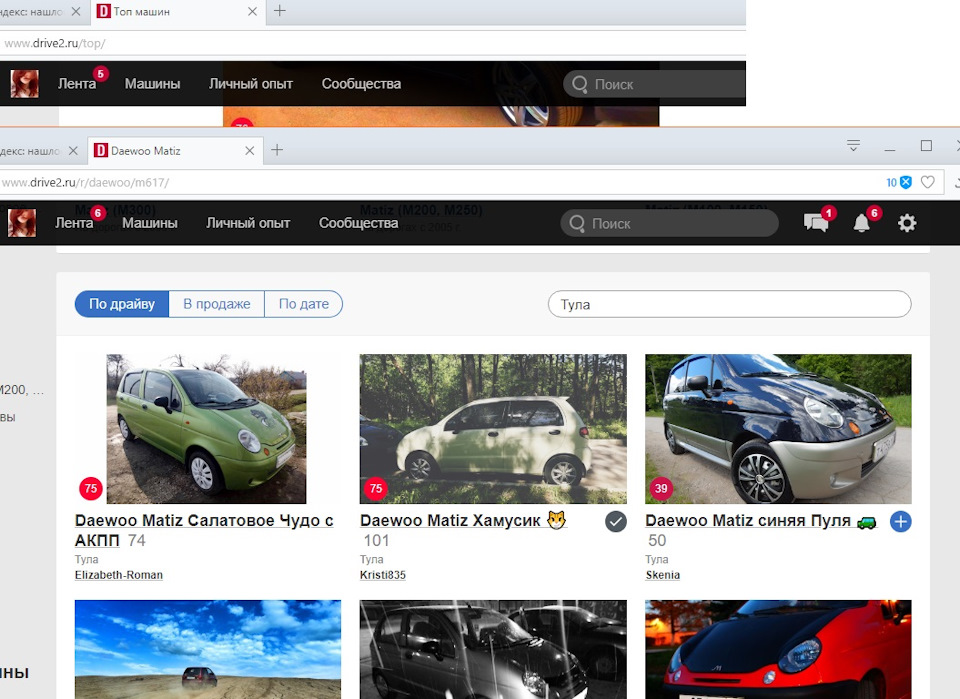Click drive rating 75 badge on green car
960x699 pixels.
click(x=91, y=488)
